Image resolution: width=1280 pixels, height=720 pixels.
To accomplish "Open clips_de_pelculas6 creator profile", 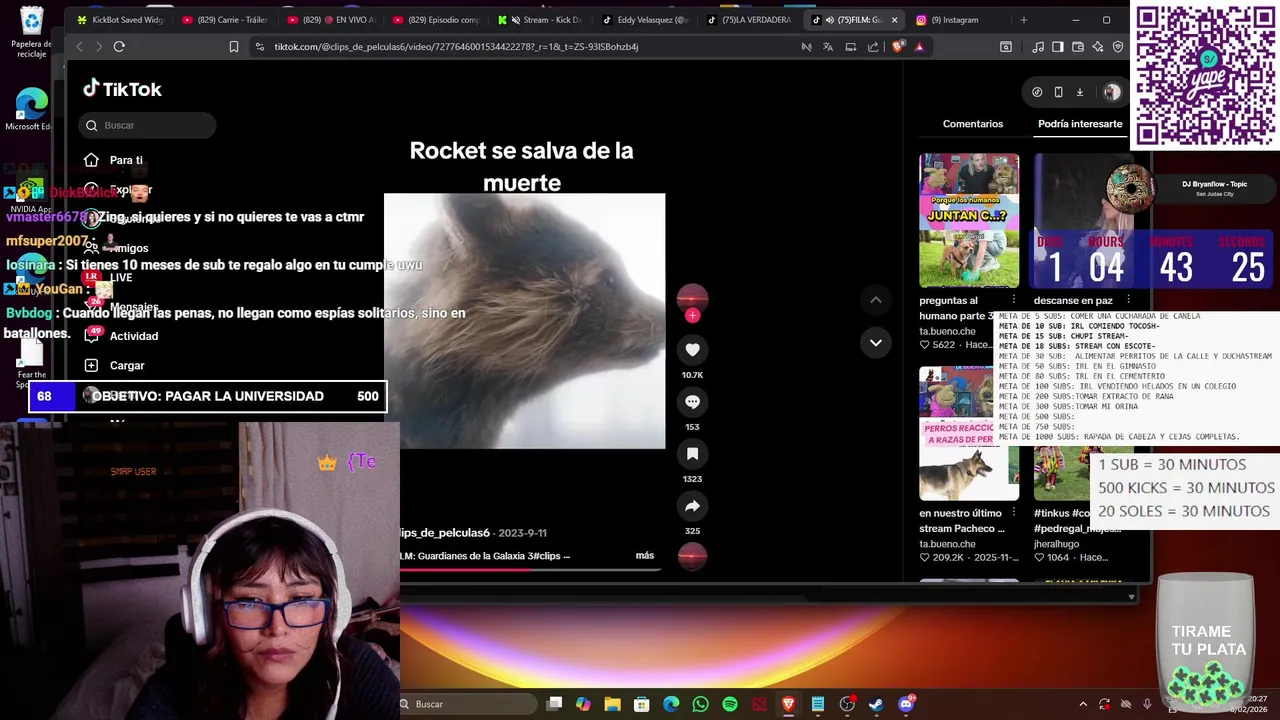I will tap(445, 533).
